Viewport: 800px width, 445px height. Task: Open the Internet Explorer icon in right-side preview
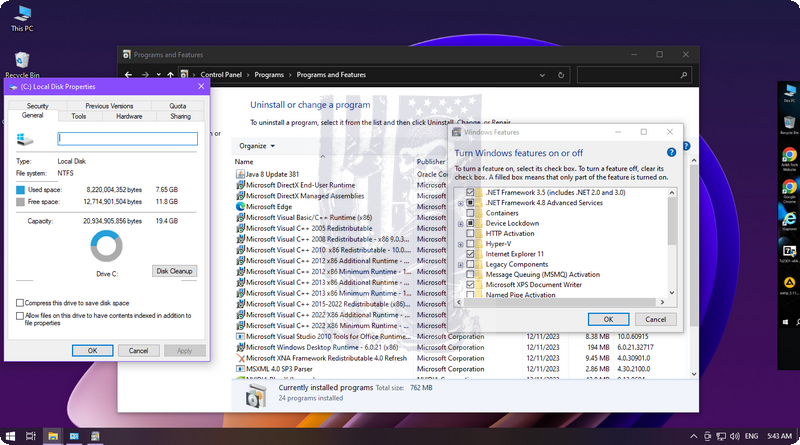point(789,221)
